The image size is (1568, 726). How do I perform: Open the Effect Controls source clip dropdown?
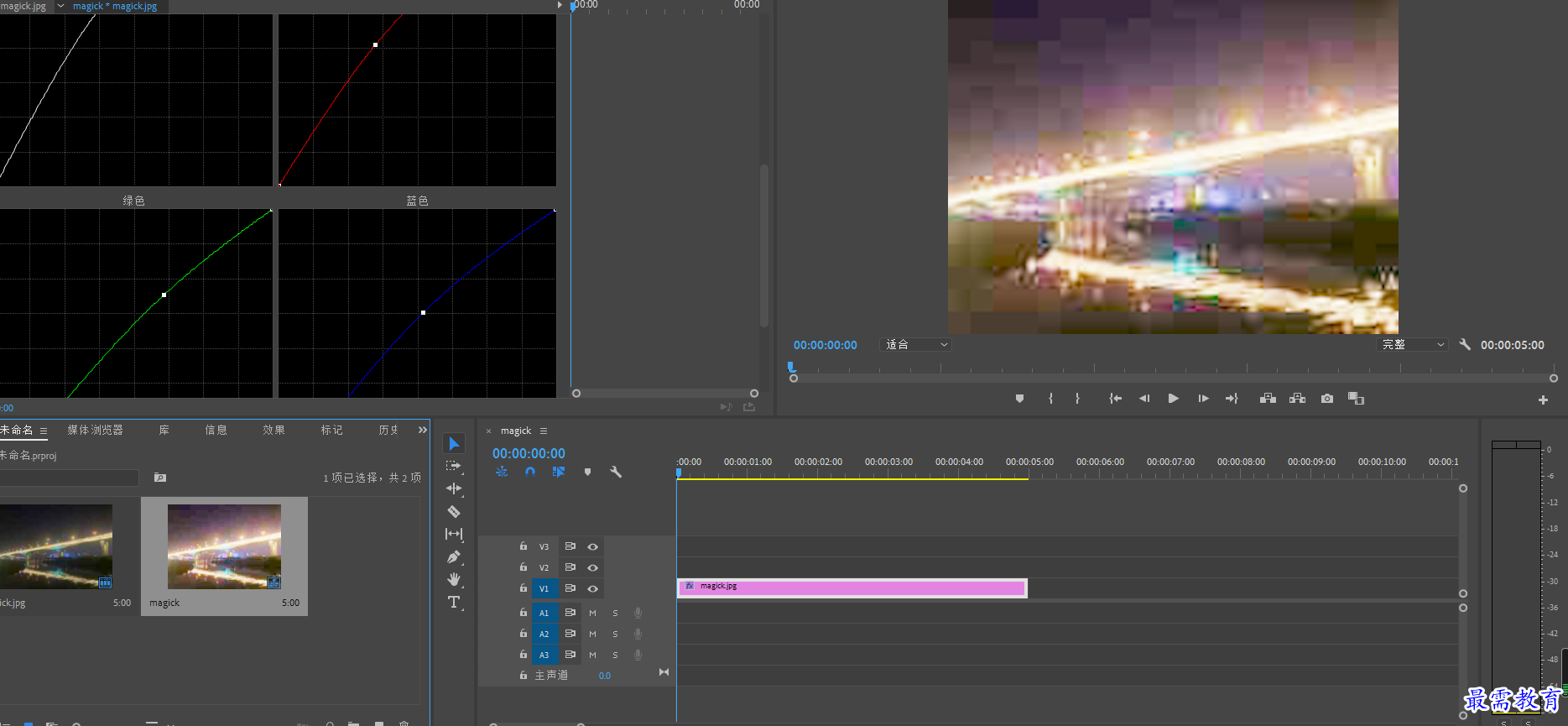tap(60, 6)
